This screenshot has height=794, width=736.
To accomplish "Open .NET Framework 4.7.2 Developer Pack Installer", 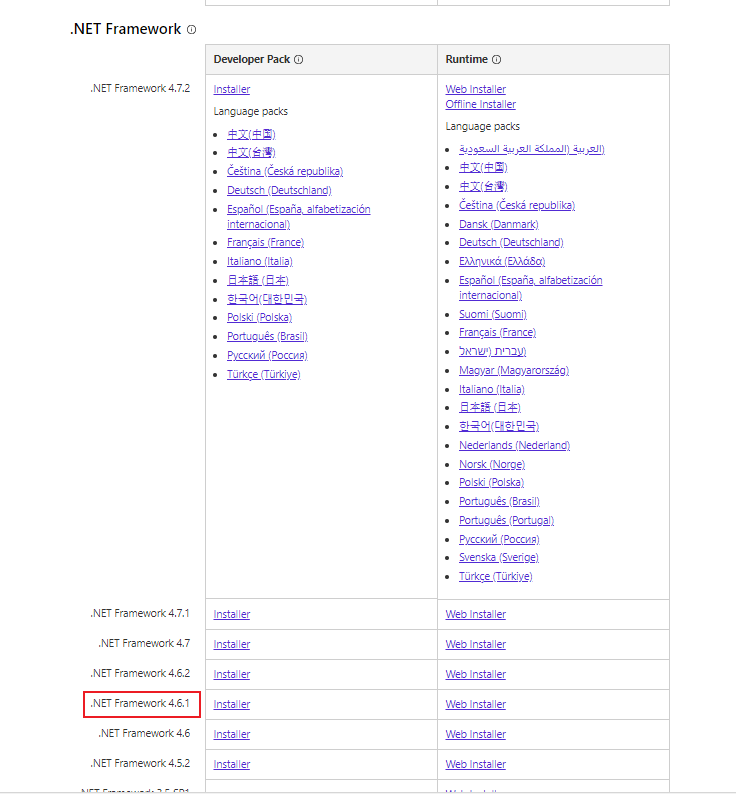I will [231, 89].
